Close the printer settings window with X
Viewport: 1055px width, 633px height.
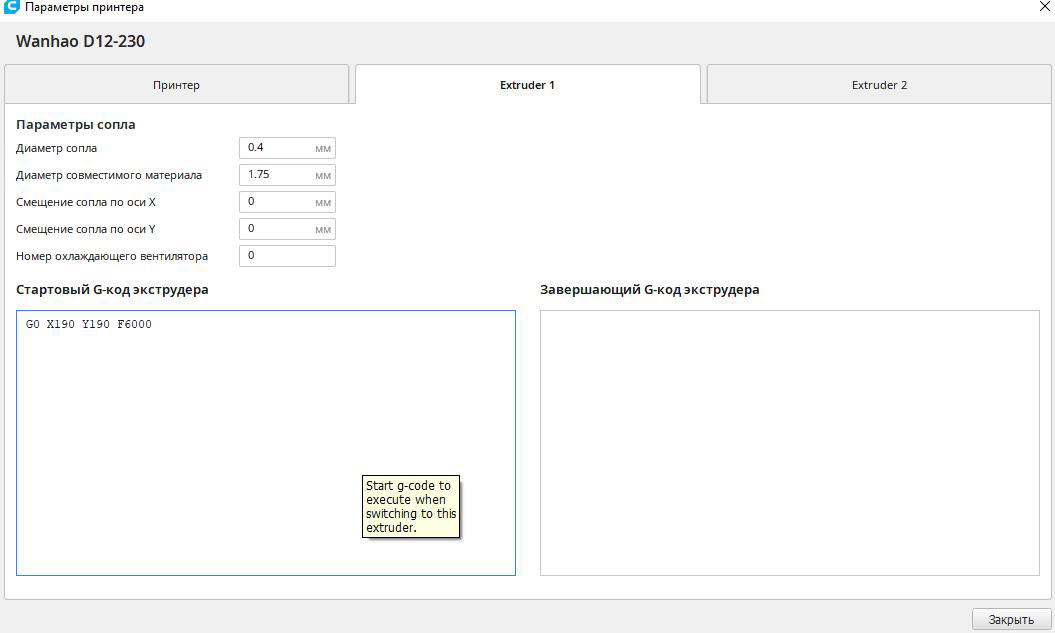click(x=1045, y=6)
